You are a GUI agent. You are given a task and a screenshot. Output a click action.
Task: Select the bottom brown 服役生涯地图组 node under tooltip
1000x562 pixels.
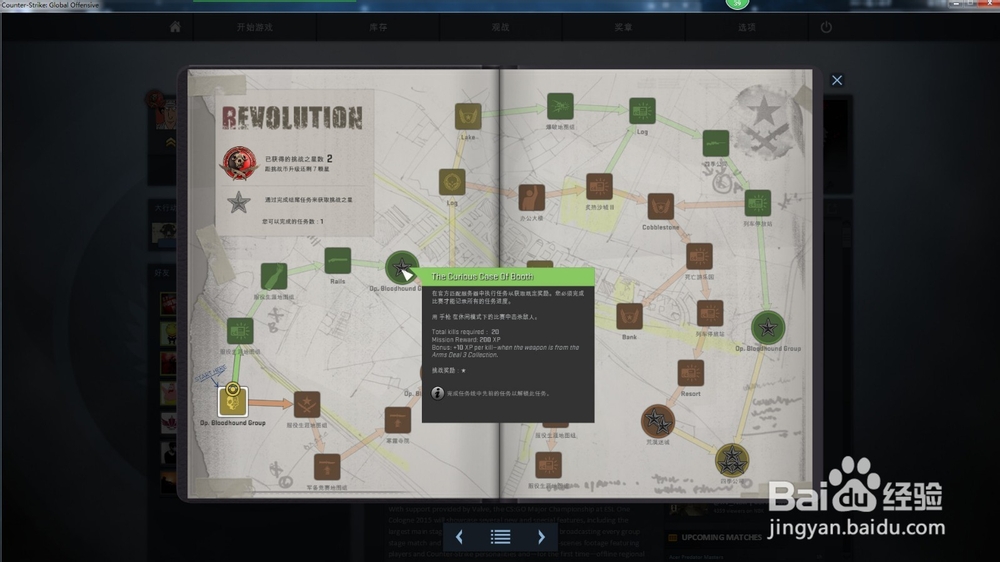click(548, 466)
